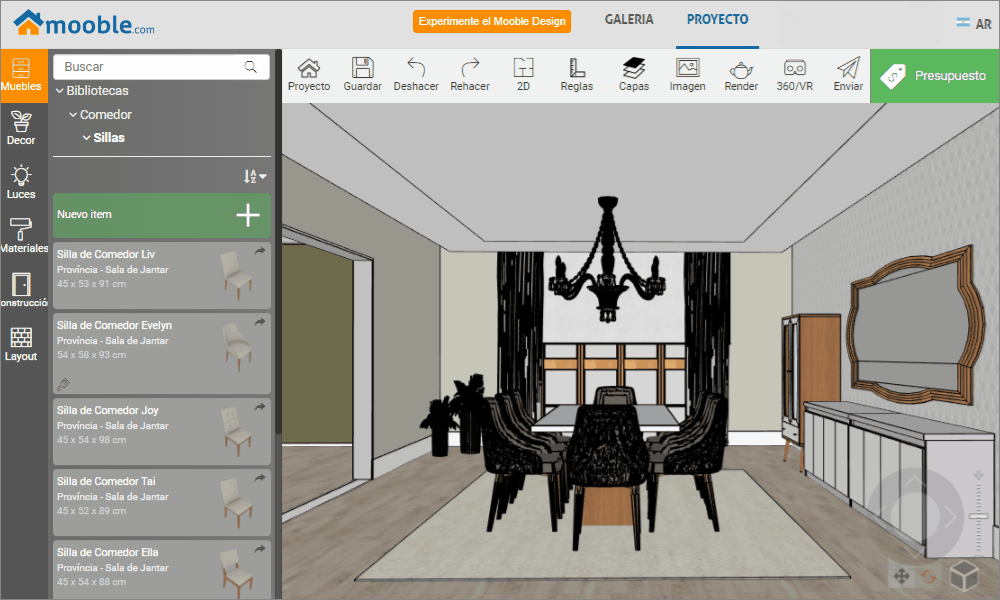Click the mooble.com logo
The image size is (1000, 600).
[x=84, y=24]
